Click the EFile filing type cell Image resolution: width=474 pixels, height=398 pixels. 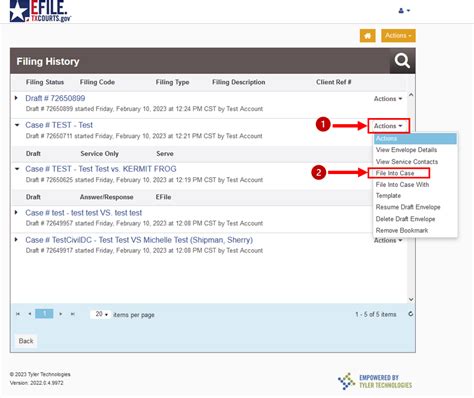[x=163, y=197]
